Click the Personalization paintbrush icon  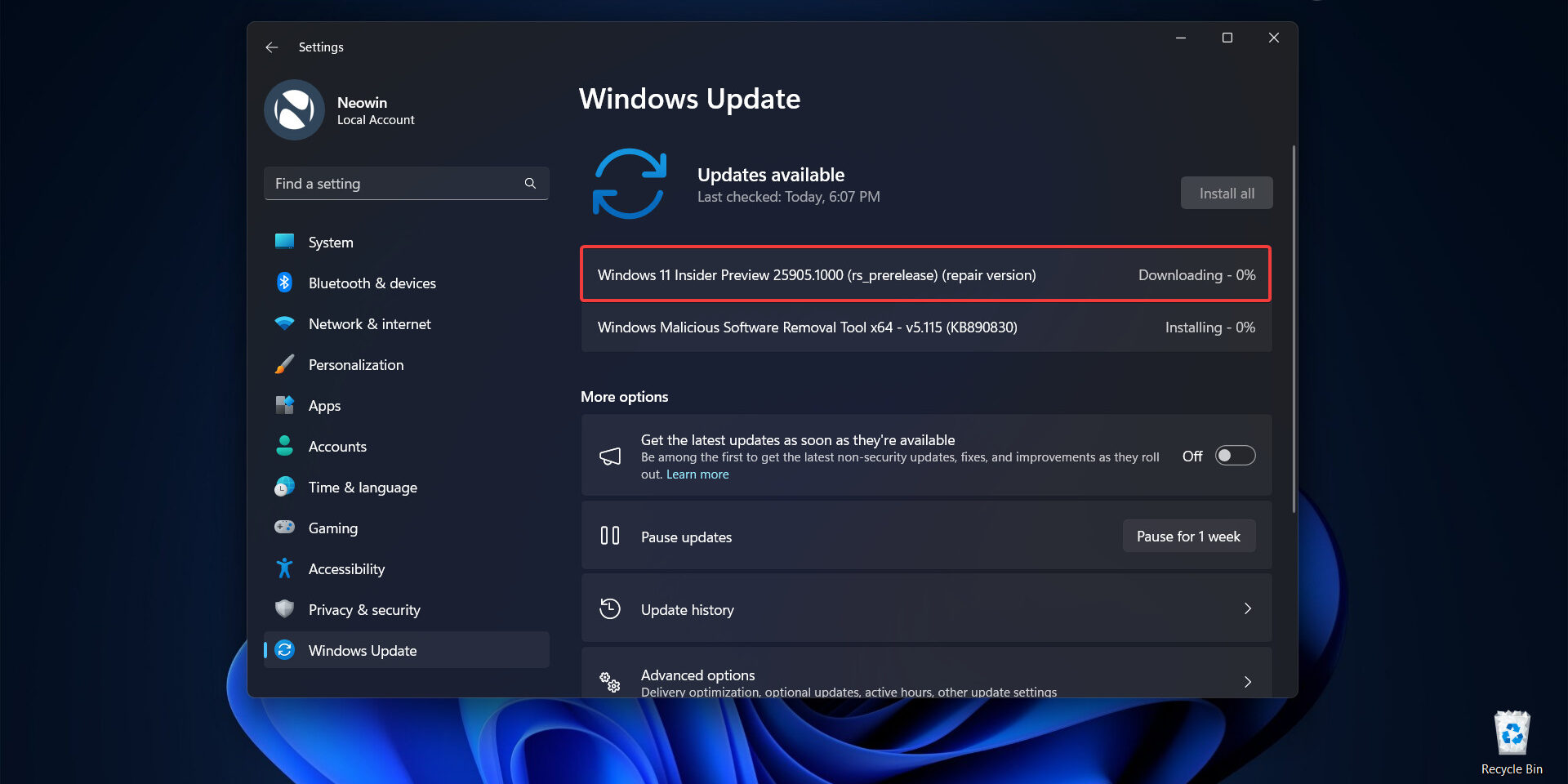284,364
